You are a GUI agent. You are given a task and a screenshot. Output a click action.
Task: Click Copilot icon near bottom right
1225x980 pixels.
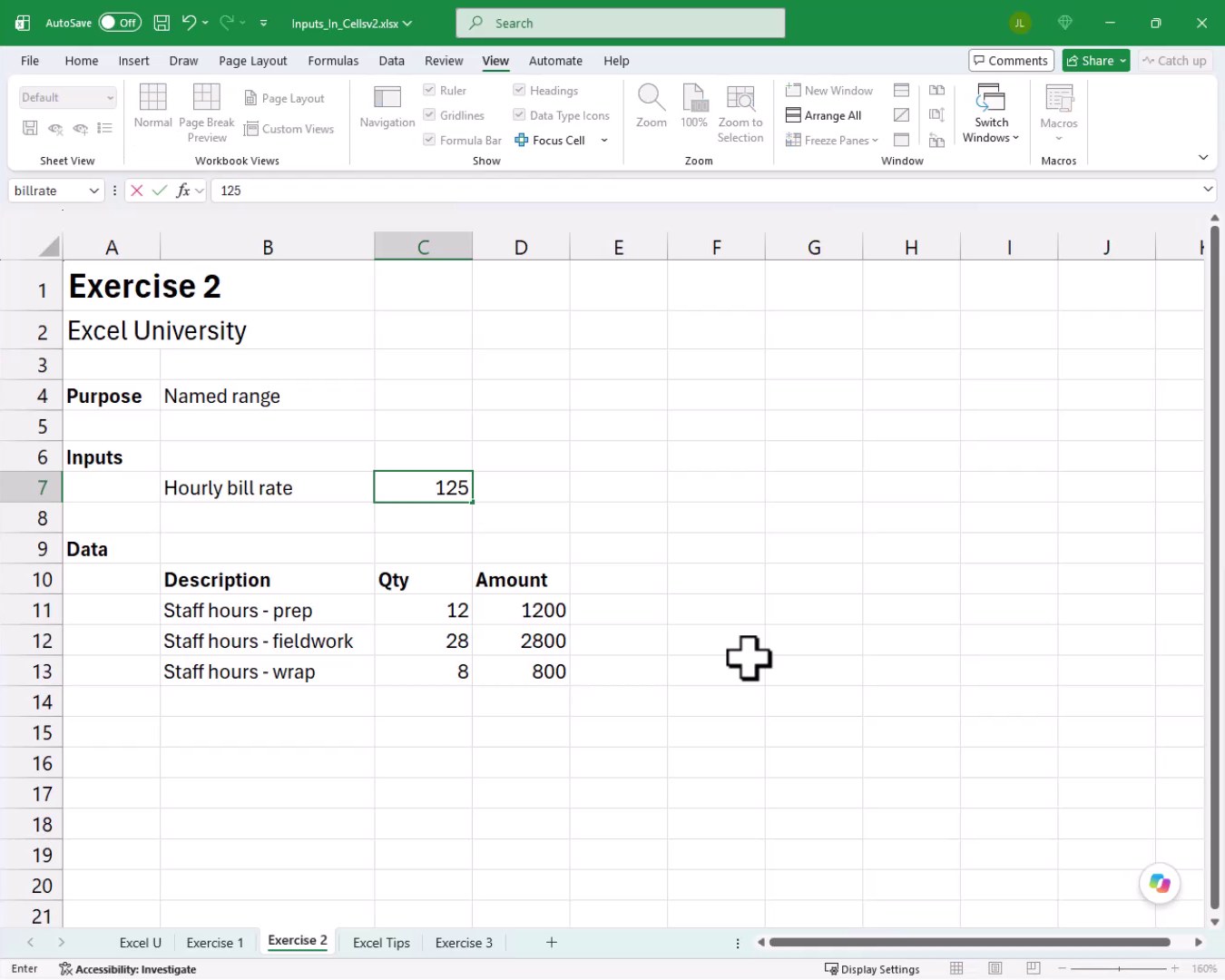tap(1160, 883)
